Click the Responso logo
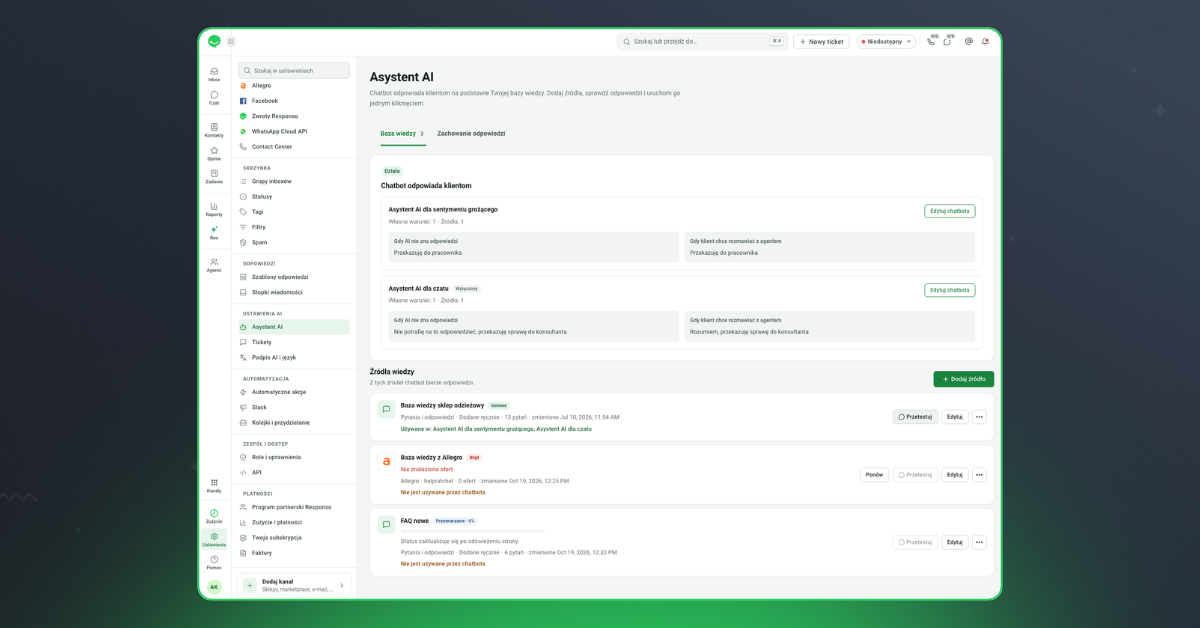This screenshot has width=1200, height=628. (214, 41)
